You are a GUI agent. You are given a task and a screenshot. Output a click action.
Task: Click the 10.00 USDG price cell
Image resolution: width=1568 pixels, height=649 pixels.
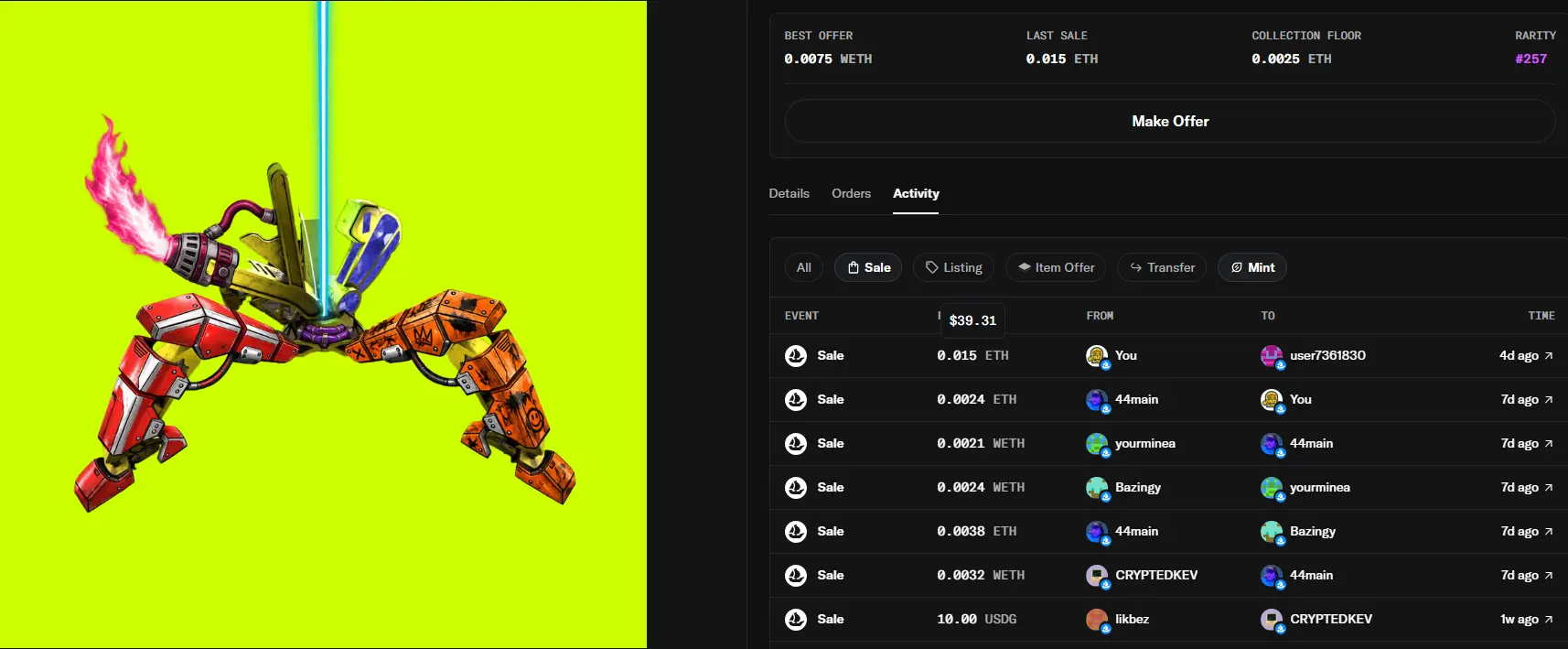(x=977, y=620)
